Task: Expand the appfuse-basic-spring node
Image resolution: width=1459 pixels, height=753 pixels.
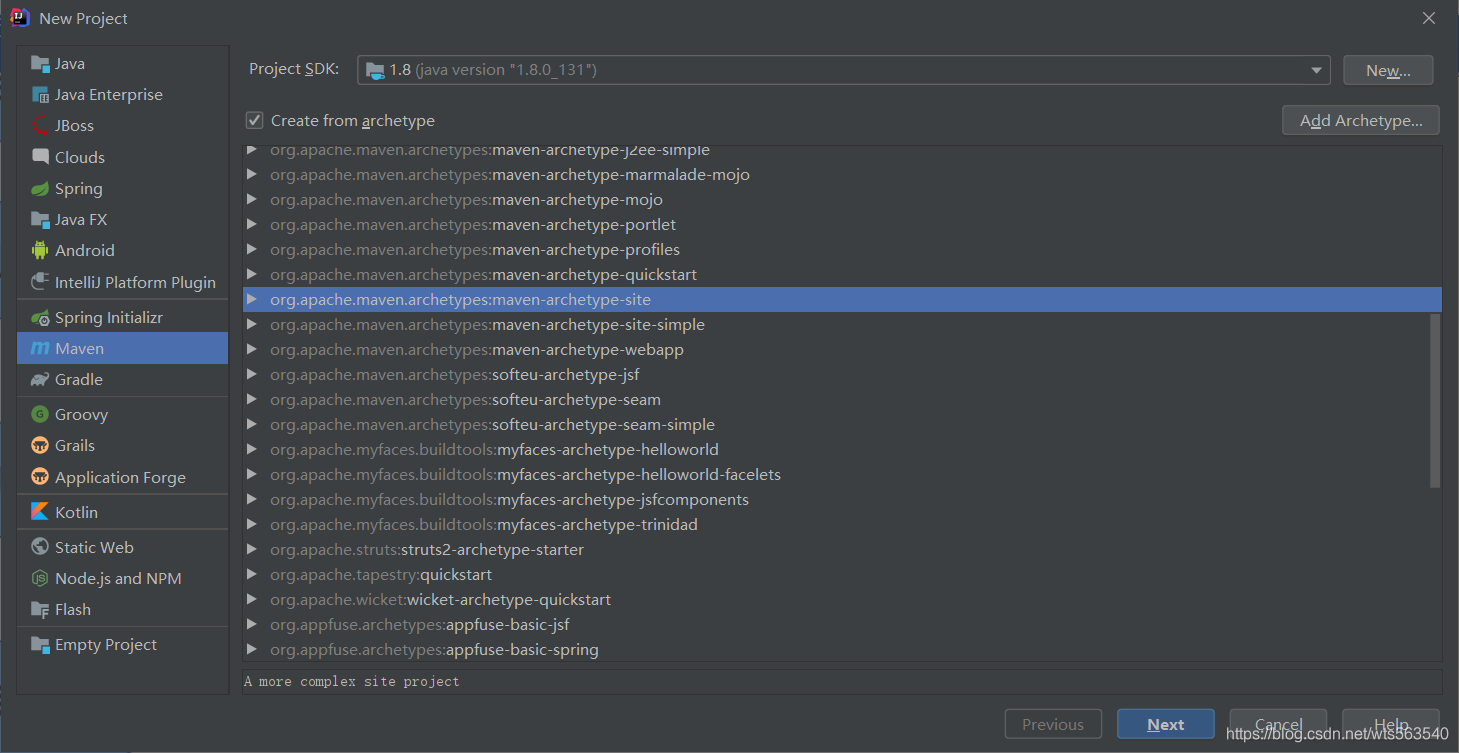Action: point(252,650)
